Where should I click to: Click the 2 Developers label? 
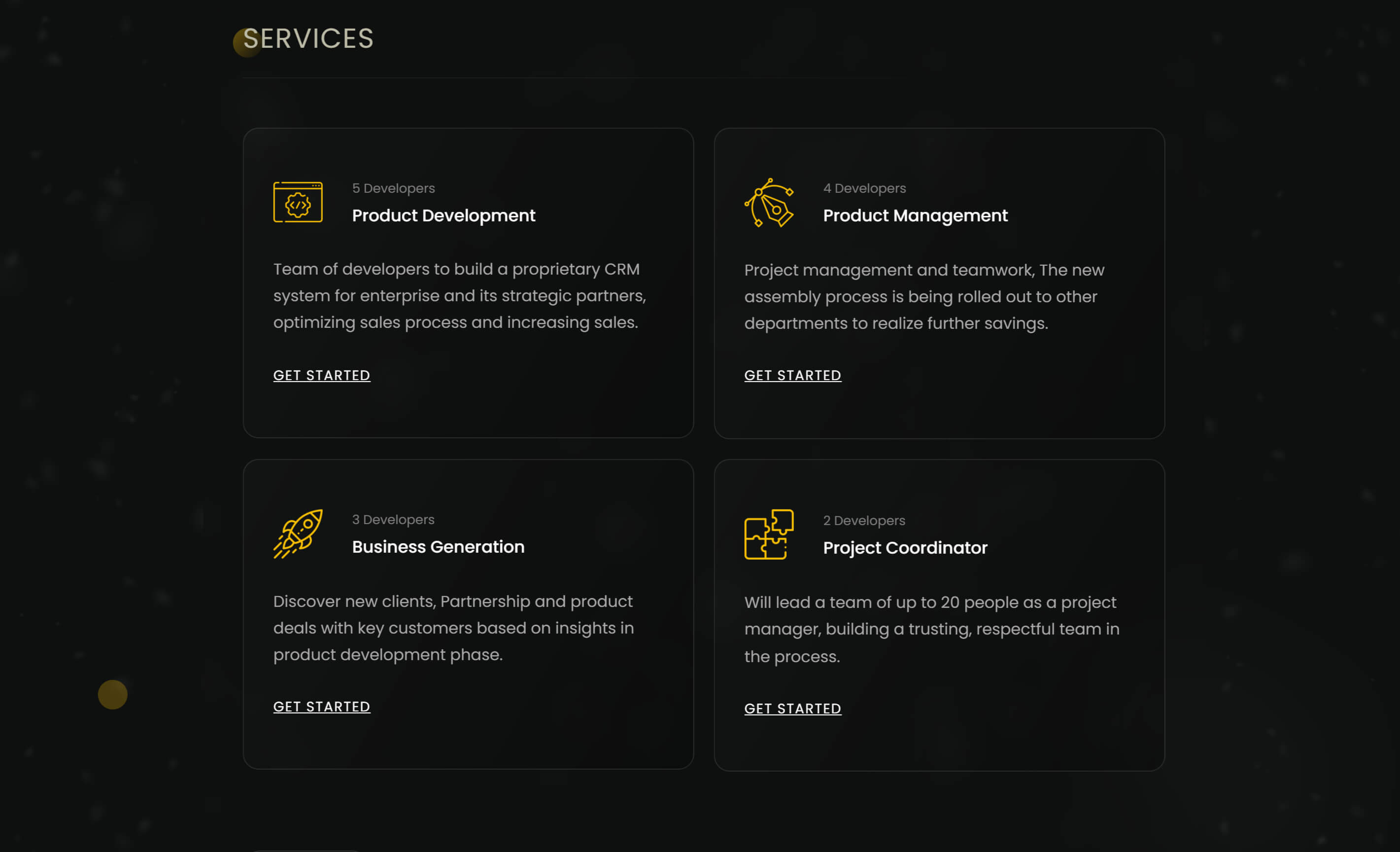tap(864, 521)
